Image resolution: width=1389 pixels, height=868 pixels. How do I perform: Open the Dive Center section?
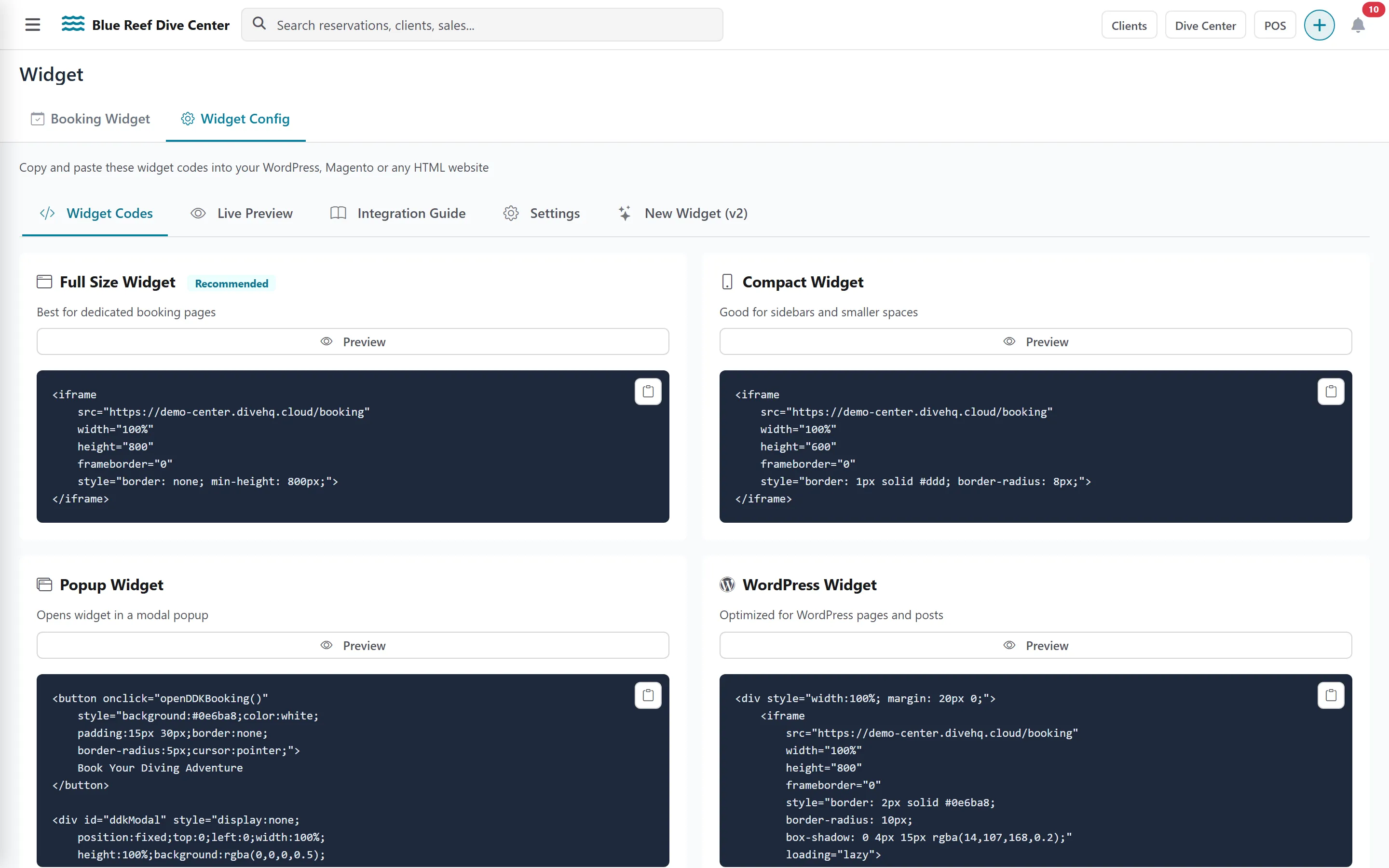[1205, 25]
